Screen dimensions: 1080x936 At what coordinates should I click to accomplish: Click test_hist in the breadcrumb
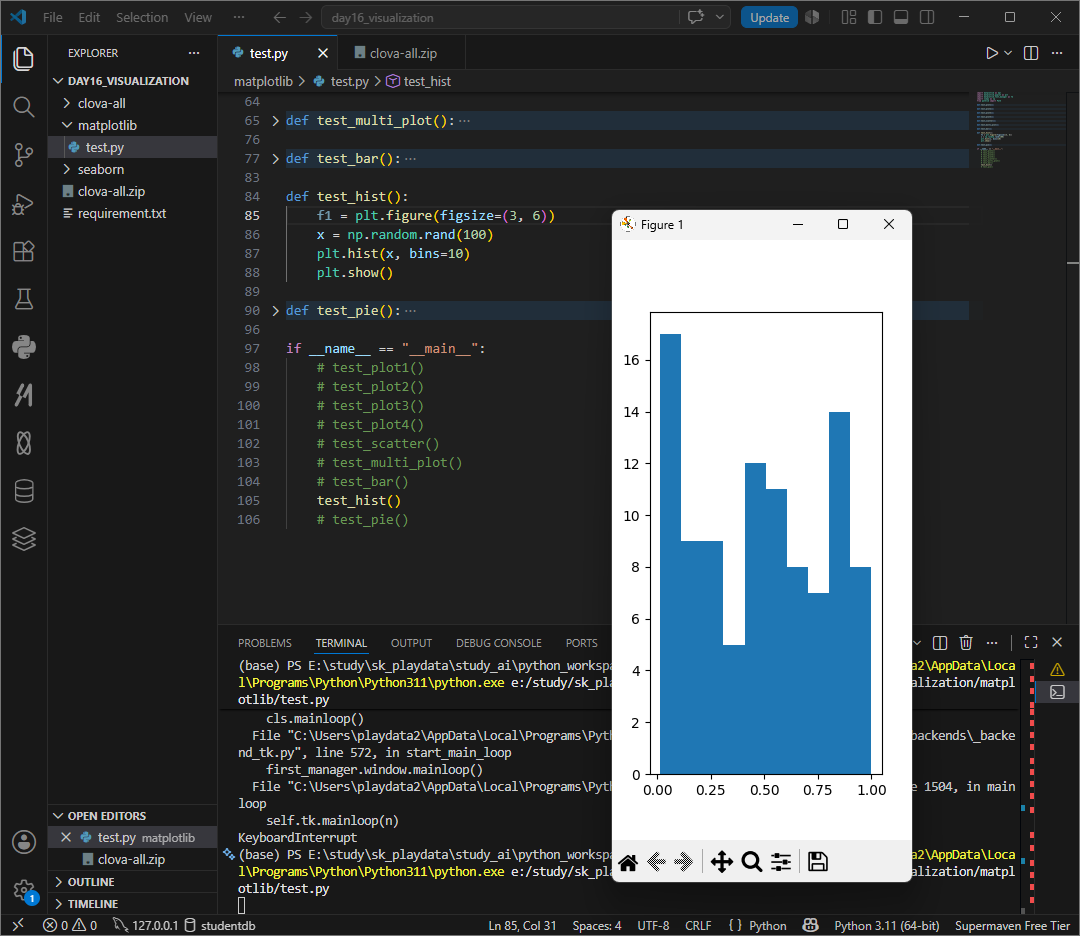tap(427, 81)
